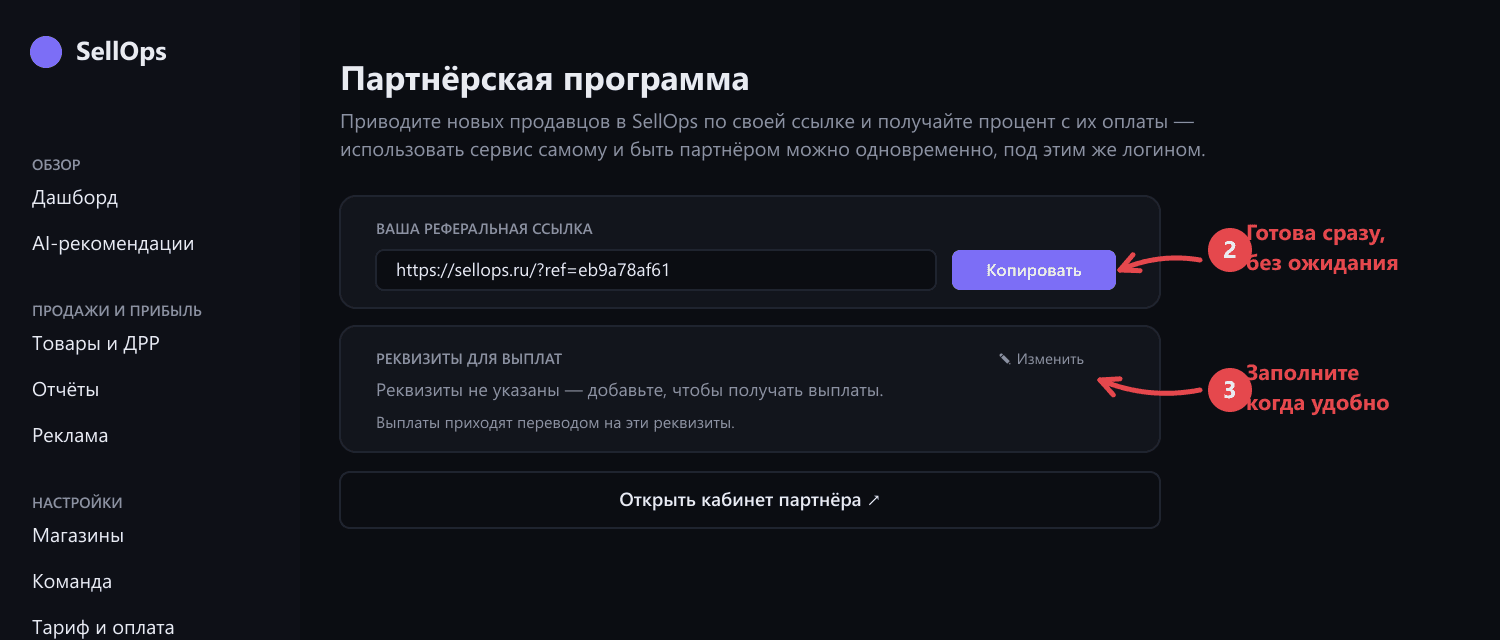Click the SellOps purple logo circle
This screenshot has height=640, width=1500.
click(46, 52)
